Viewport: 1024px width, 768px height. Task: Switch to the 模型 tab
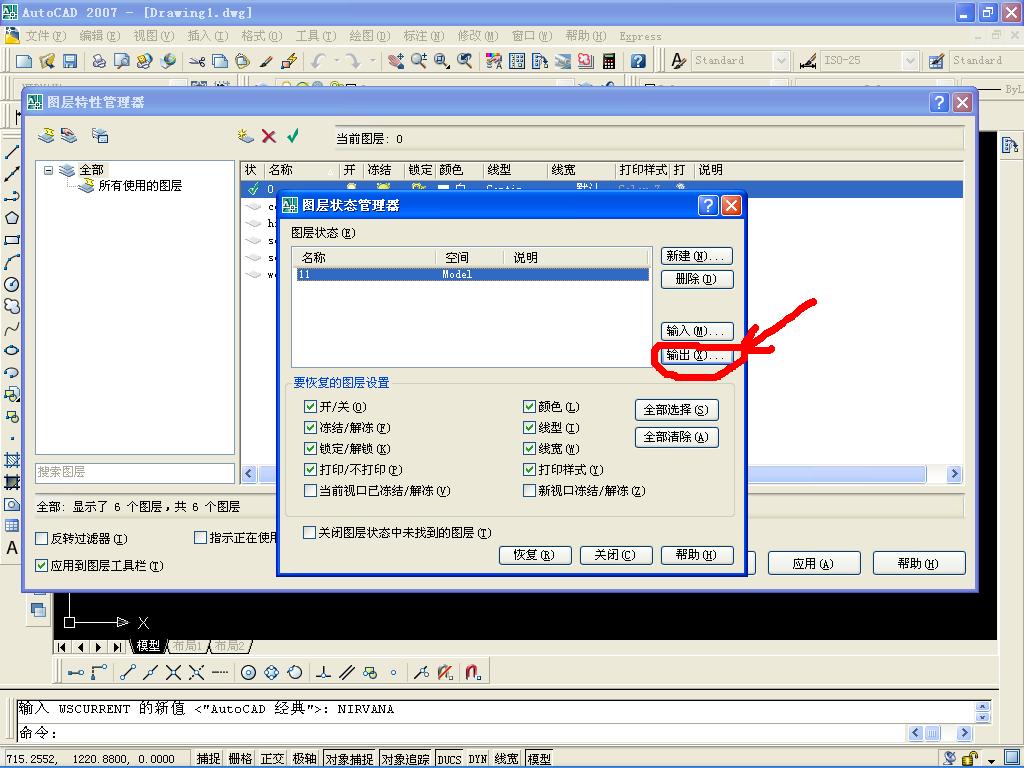point(148,646)
